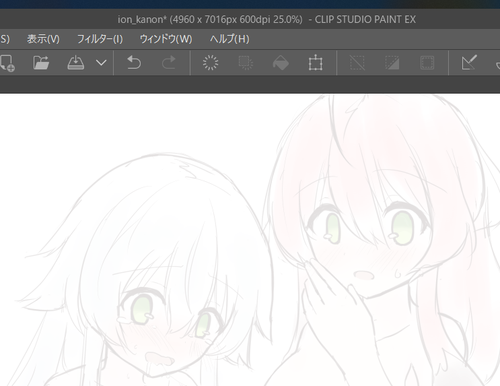Click the Show selection border icon
This screenshot has height=386, width=500.
427,63
